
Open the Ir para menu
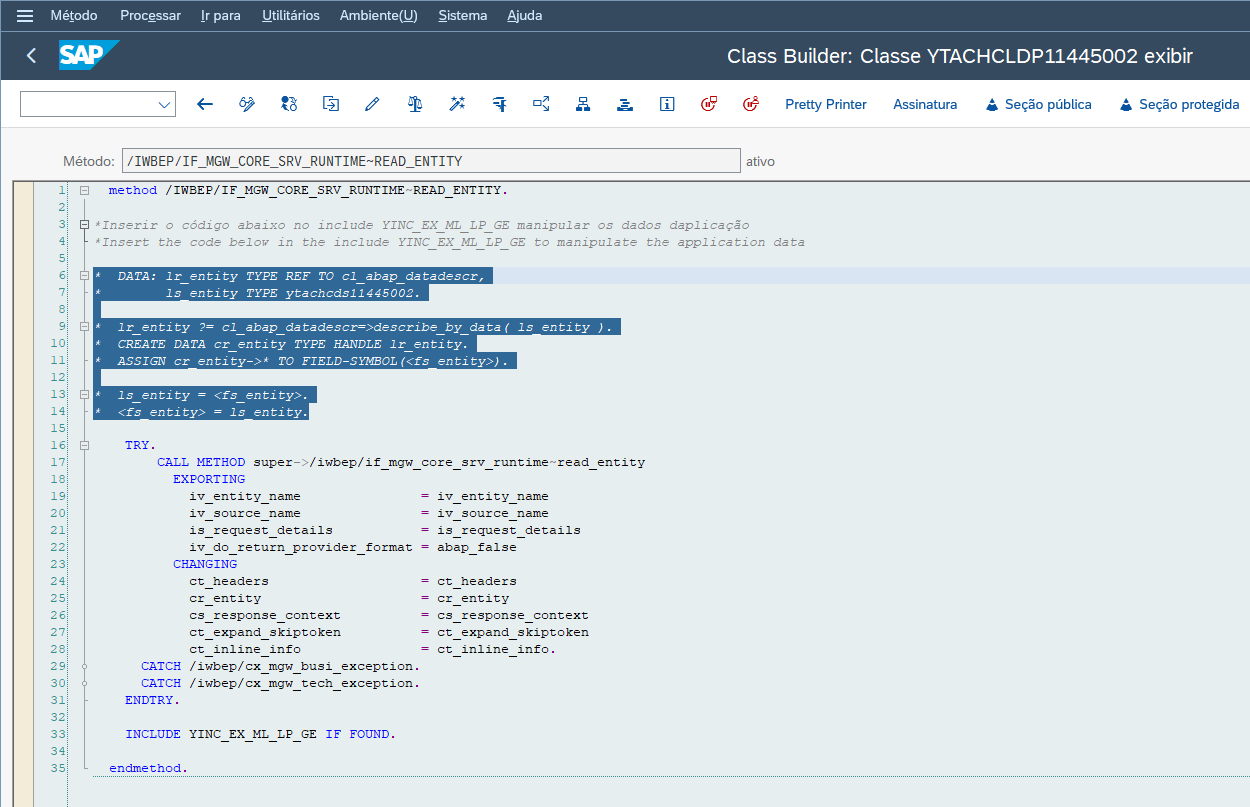tap(221, 16)
